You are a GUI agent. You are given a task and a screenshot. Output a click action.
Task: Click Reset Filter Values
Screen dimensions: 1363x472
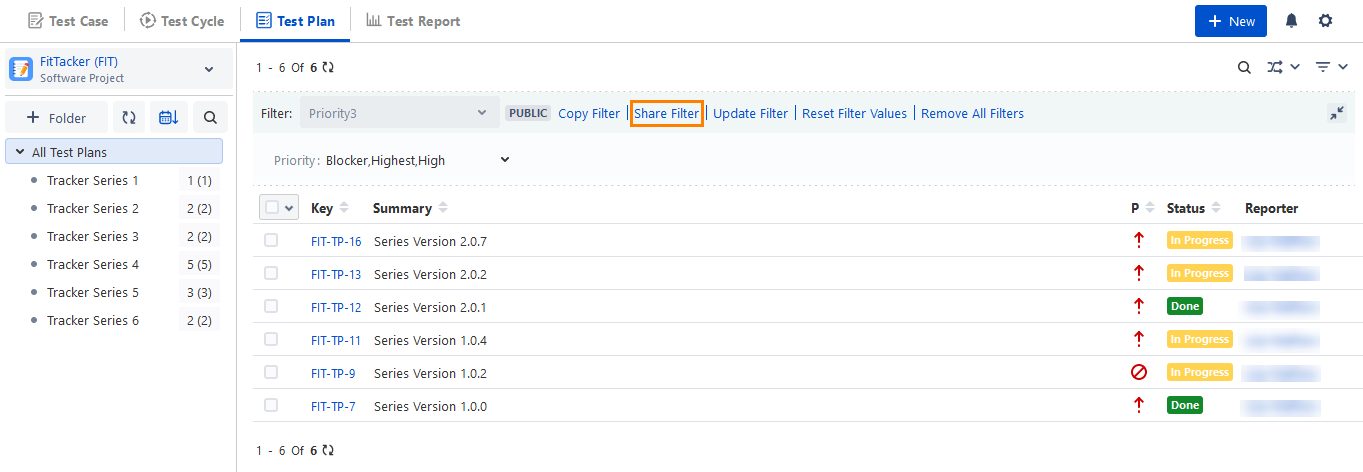click(x=854, y=113)
